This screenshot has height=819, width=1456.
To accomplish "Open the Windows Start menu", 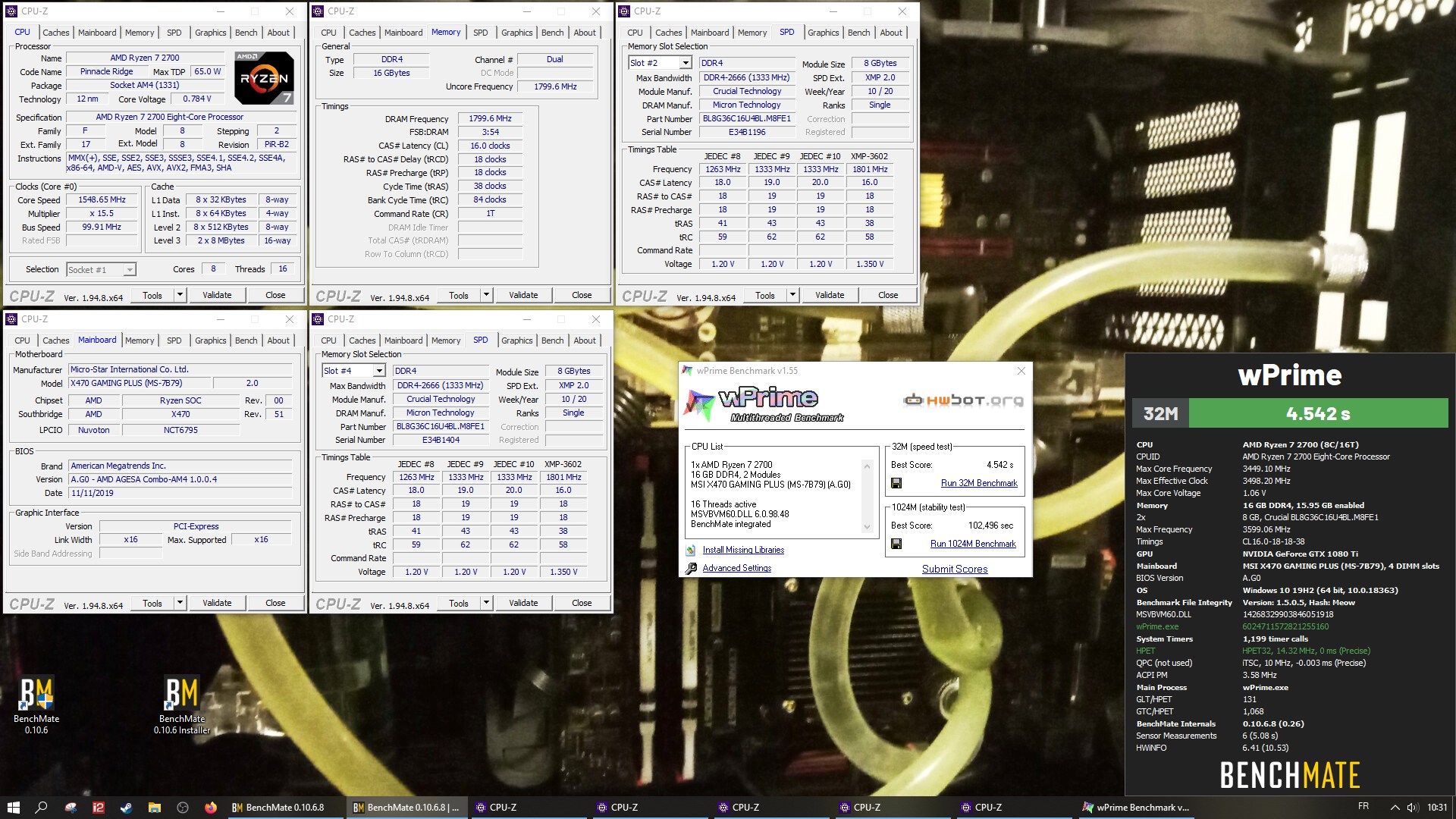I will (13, 808).
